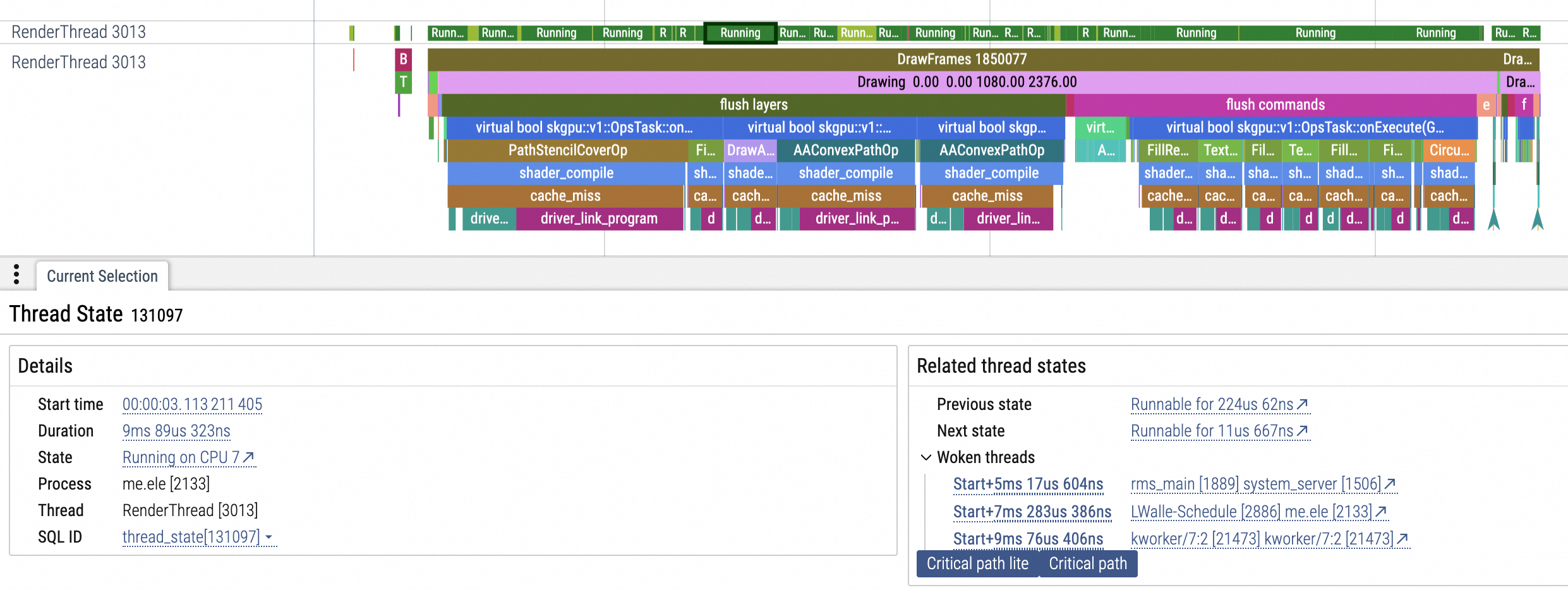The height and width of the screenshot is (590, 1568).
Task: Collapse the Woken threads section
Action: coord(926,457)
